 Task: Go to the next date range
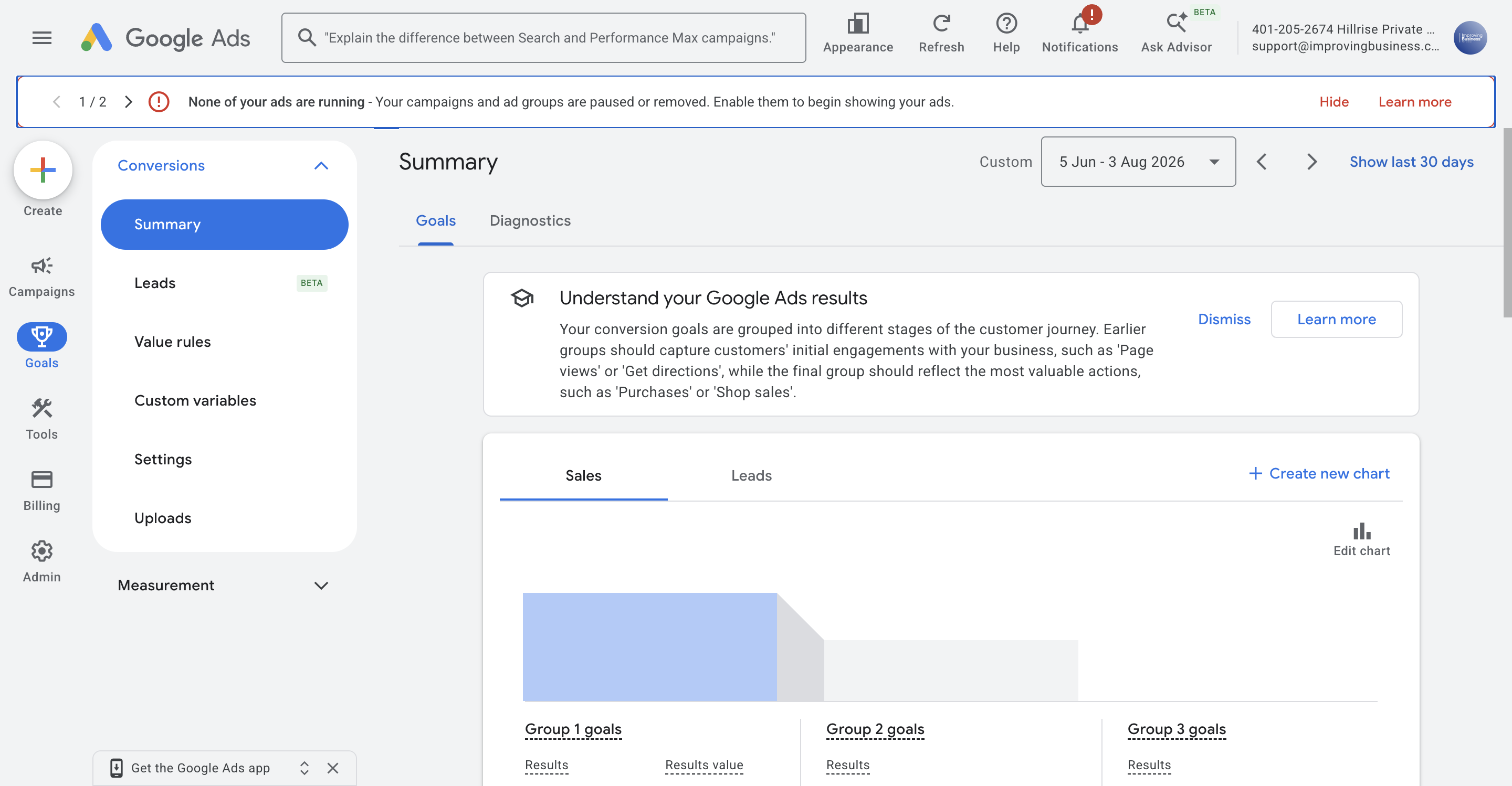click(1311, 162)
